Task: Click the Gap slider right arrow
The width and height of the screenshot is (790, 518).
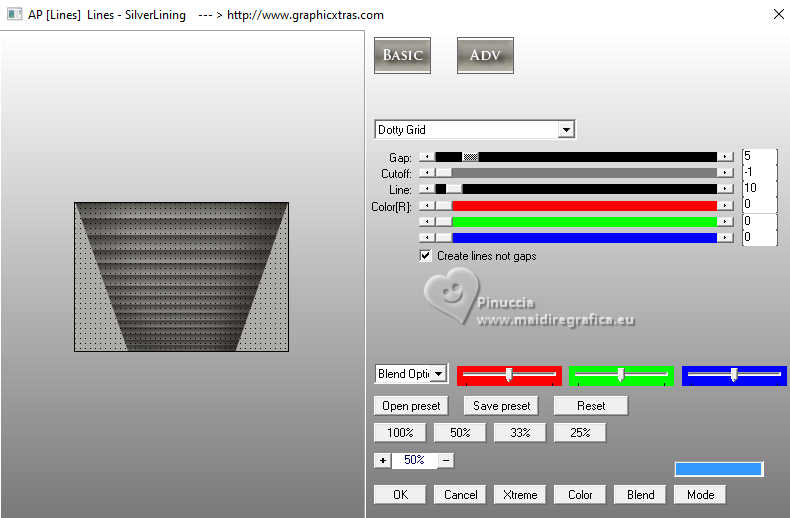Action: tap(725, 157)
